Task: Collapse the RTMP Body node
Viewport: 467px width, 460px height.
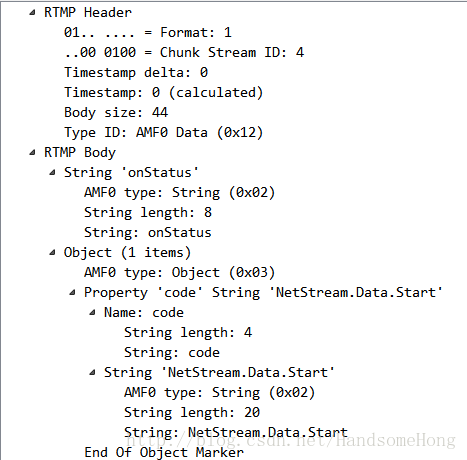Action: pyautogui.click(x=32, y=153)
